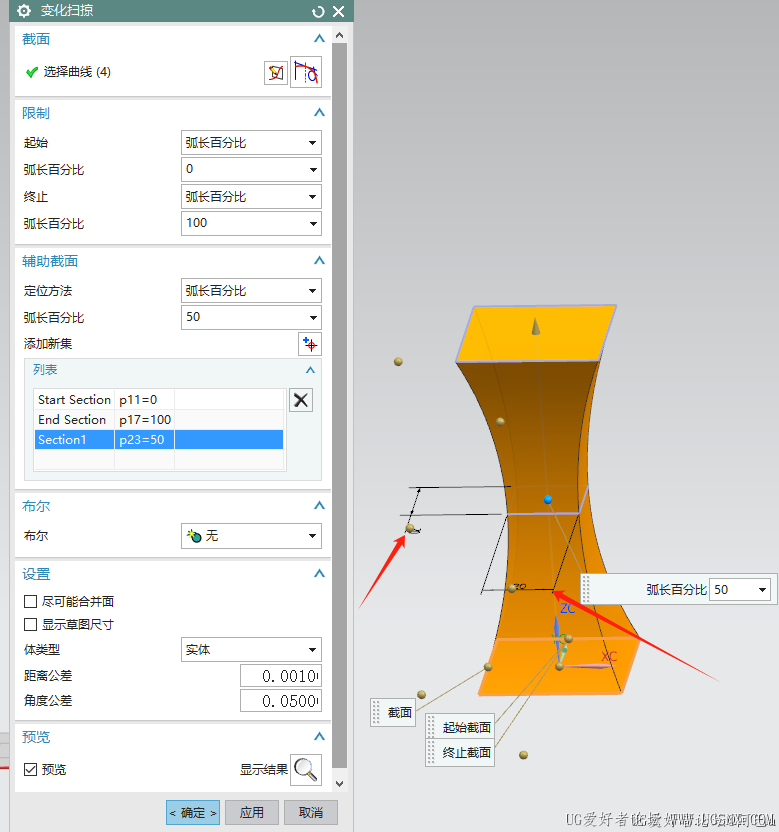The width and height of the screenshot is (779, 832).
Task: Click the 距离公差 input field
Action: 281,676
